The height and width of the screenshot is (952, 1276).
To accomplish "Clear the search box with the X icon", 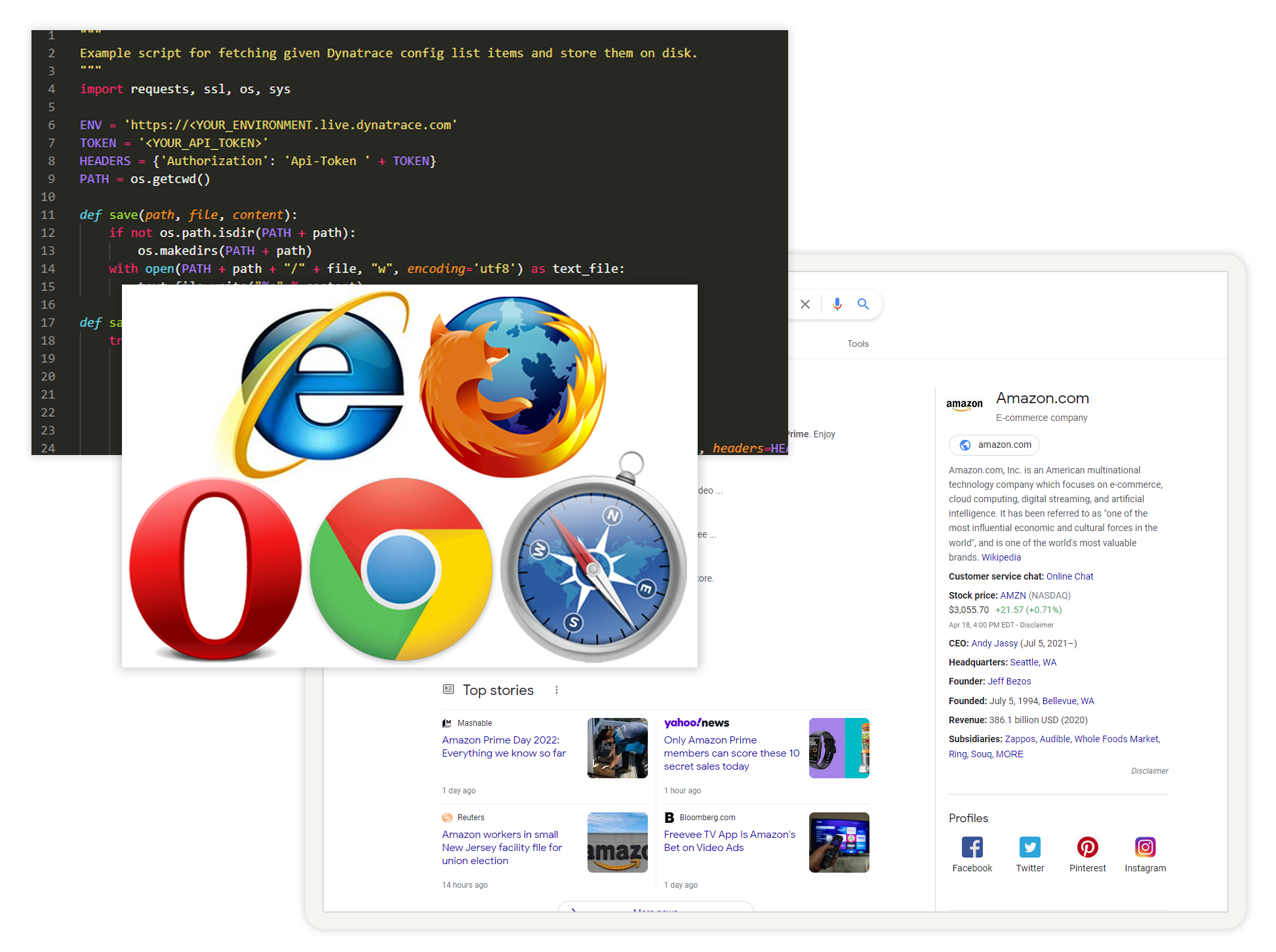I will pyautogui.click(x=805, y=304).
